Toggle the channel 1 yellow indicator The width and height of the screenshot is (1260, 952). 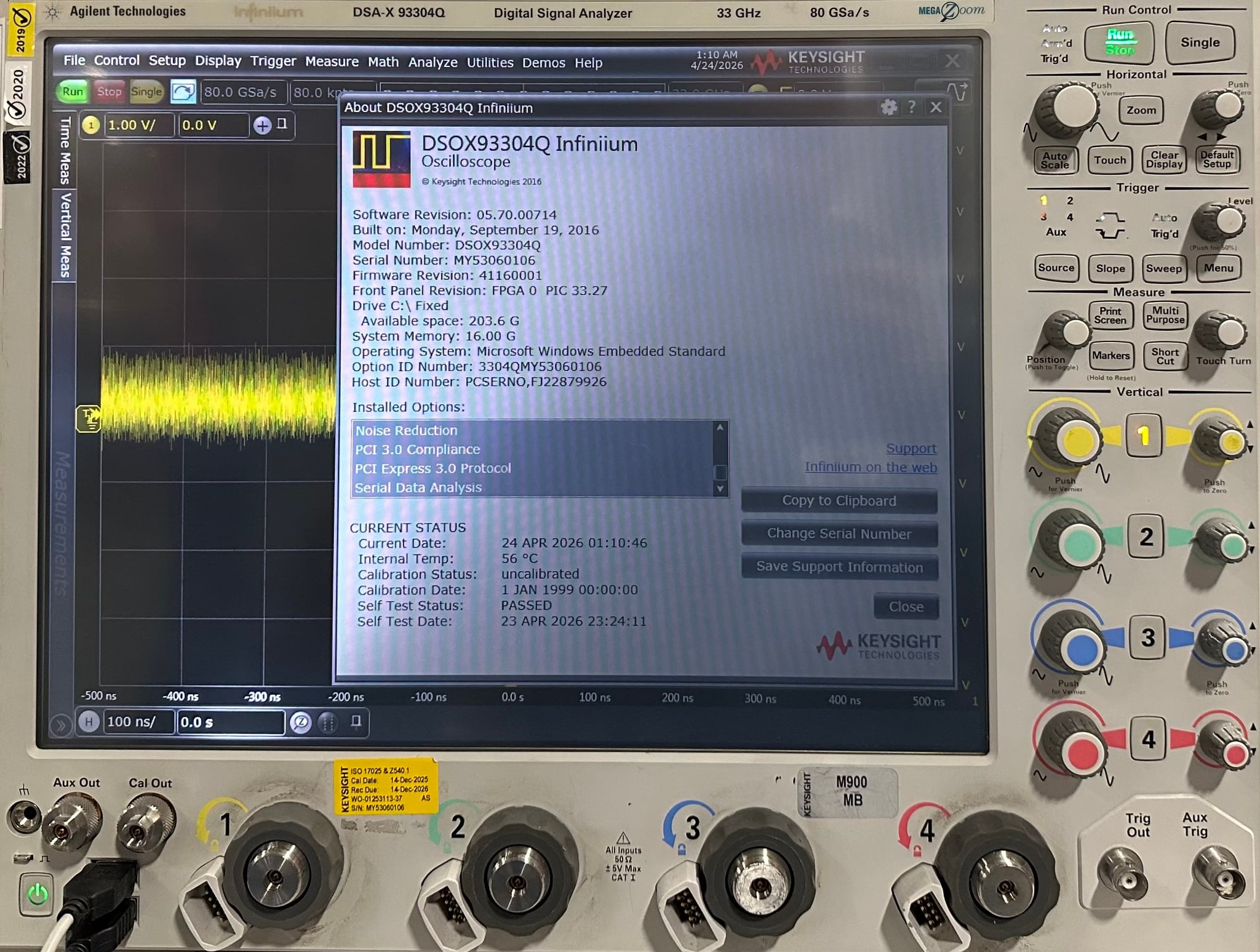pyautogui.click(x=91, y=126)
